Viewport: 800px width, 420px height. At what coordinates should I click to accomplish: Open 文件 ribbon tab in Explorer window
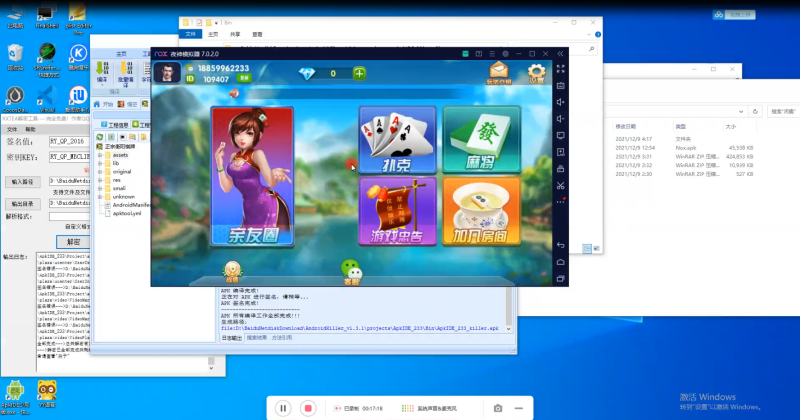coord(190,34)
